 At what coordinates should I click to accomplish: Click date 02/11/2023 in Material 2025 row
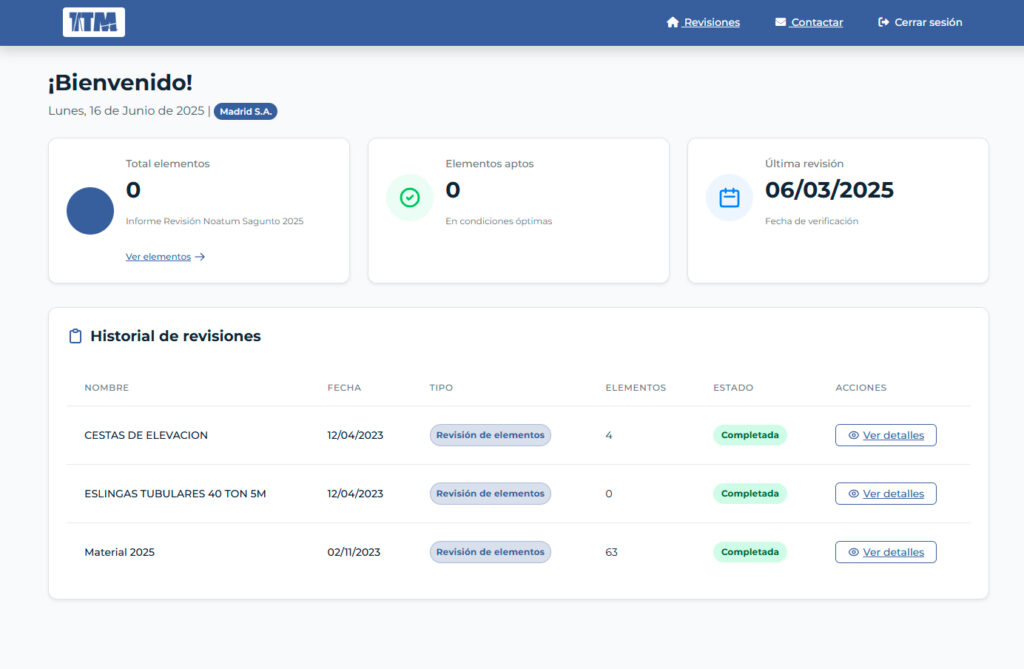353,552
